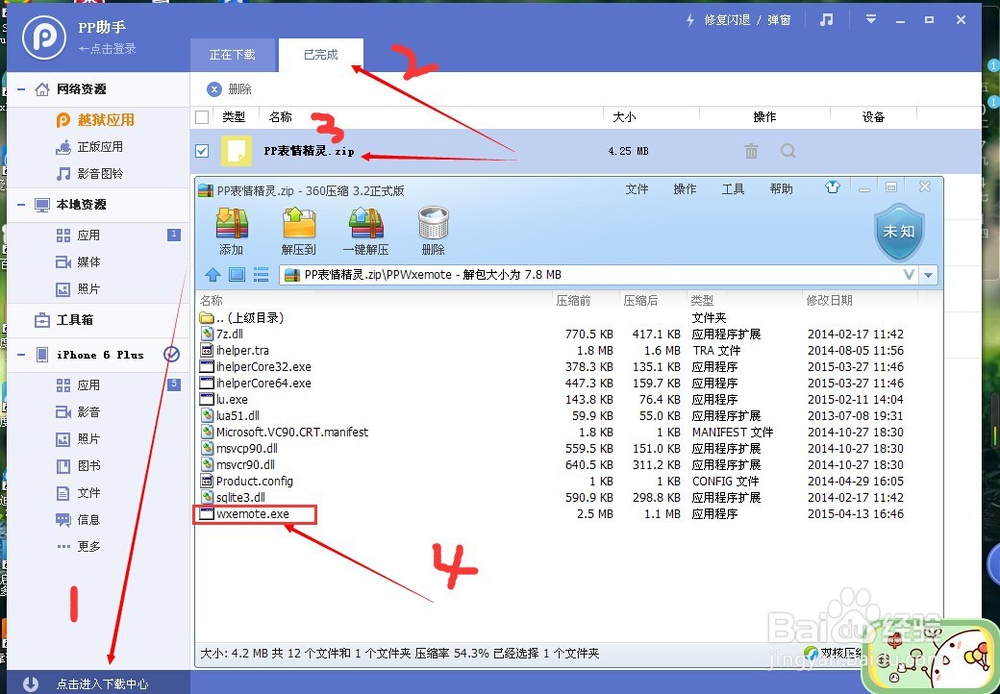
Task: Click 一键解压 toolbar icon
Action: 366,231
